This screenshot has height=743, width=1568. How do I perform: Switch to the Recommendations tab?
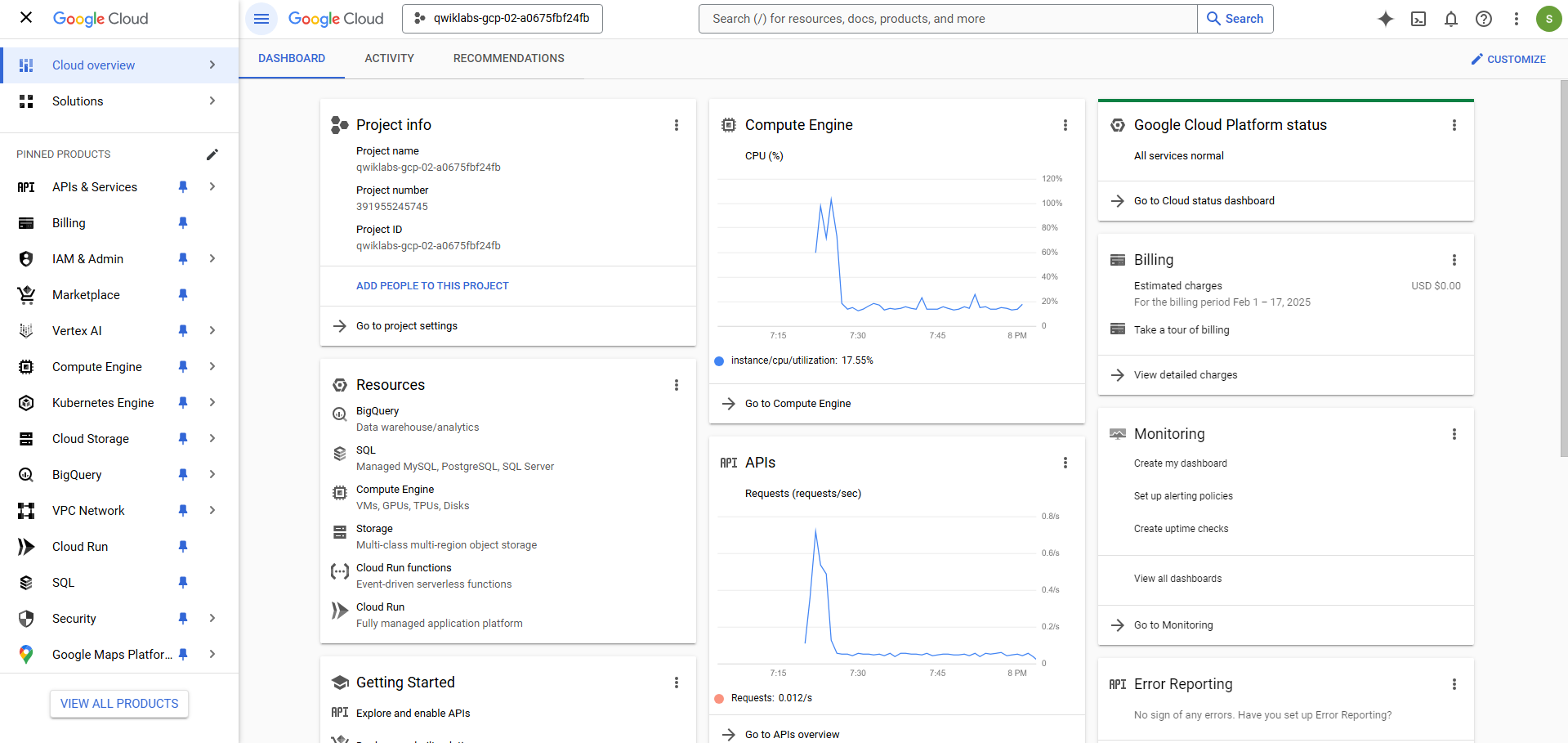coord(508,59)
